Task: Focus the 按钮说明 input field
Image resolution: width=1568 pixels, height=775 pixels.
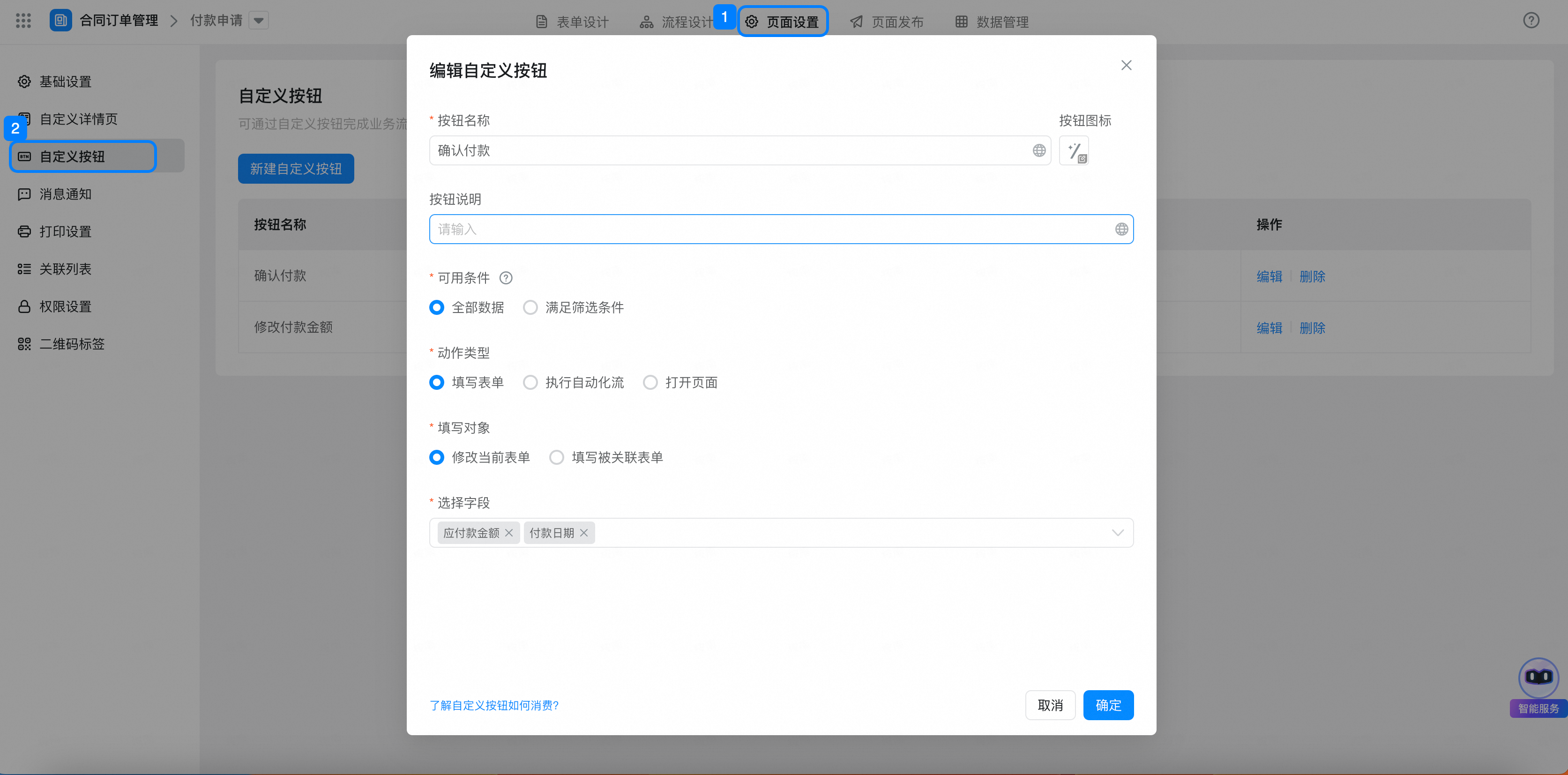Action: [x=767, y=230]
